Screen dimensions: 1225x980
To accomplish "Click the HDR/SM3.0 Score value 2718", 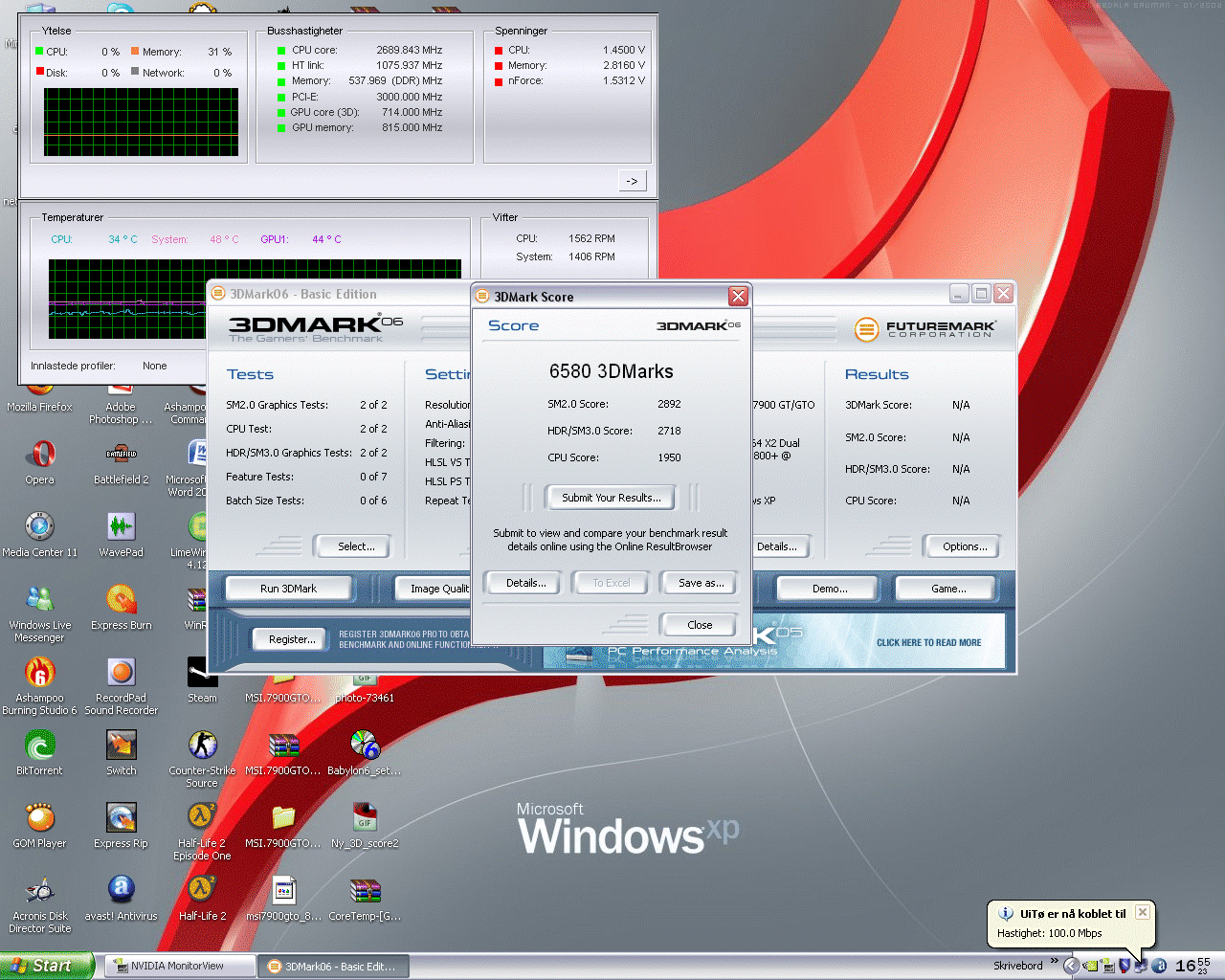I will coord(669,431).
